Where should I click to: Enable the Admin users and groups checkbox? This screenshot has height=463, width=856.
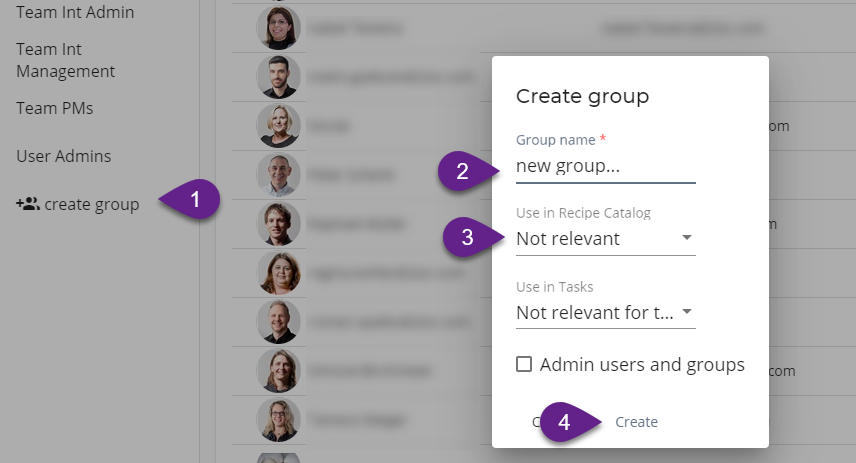[x=524, y=364]
